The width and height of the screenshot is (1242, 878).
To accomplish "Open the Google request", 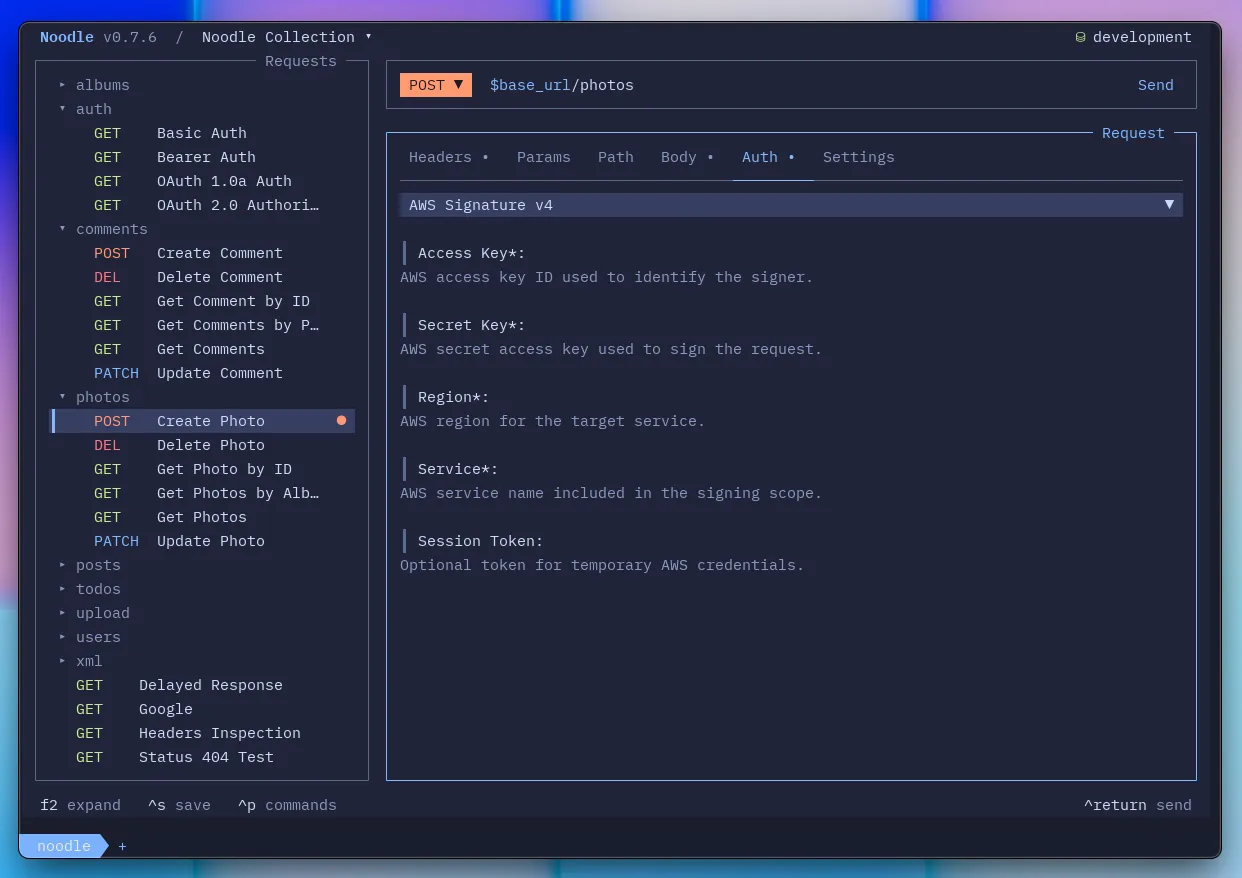I will click(x=202, y=709).
